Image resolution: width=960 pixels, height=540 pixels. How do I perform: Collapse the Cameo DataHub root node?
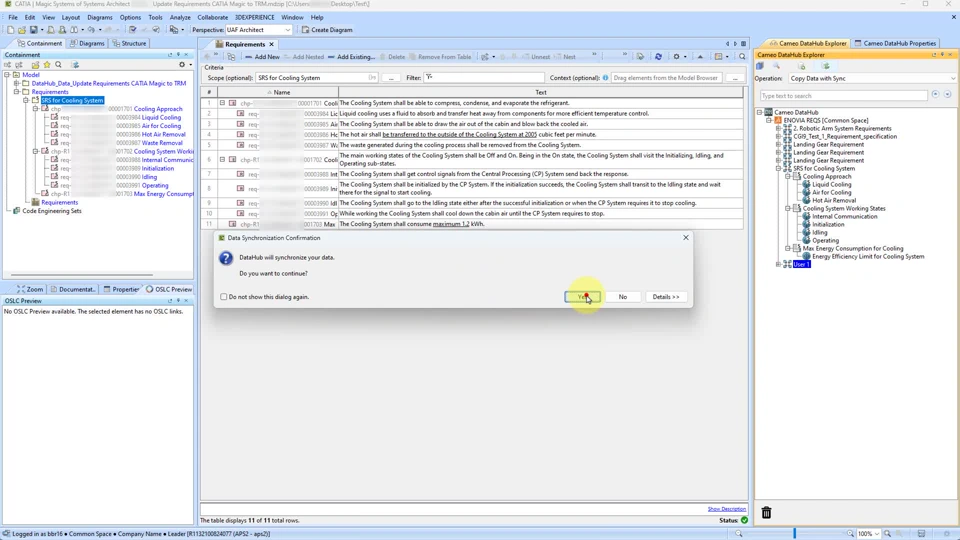(760, 113)
